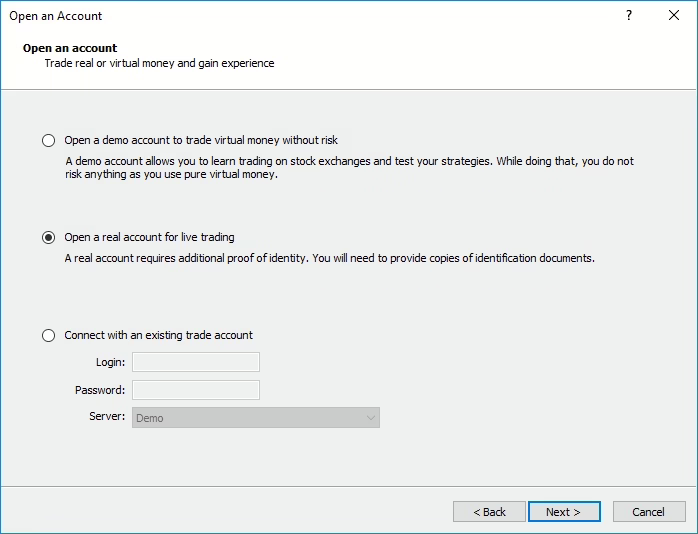698x534 pixels.
Task: Click 'Open a real account for live trading' label
Action: click(x=150, y=237)
